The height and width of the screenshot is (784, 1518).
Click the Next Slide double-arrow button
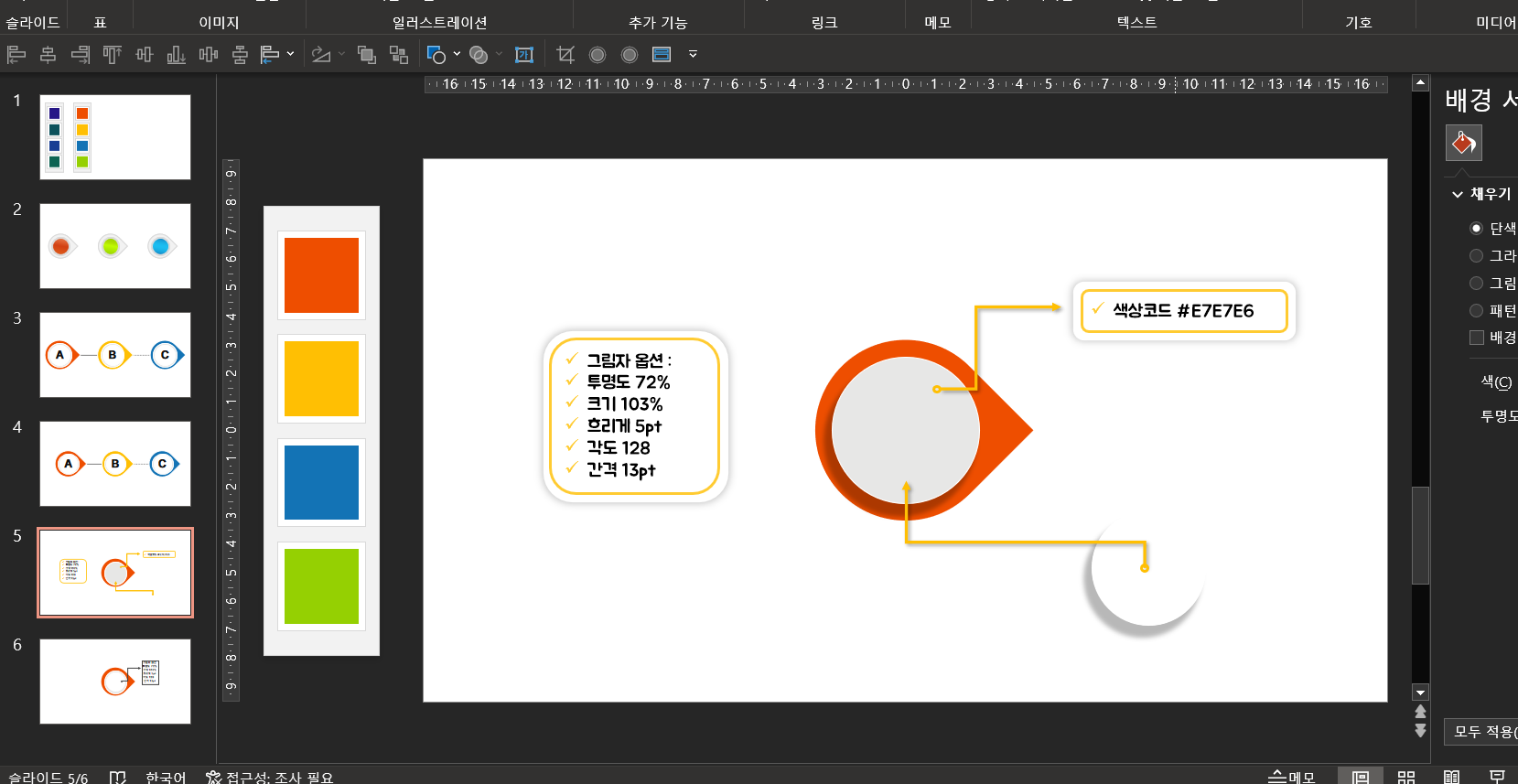(x=1420, y=730)
